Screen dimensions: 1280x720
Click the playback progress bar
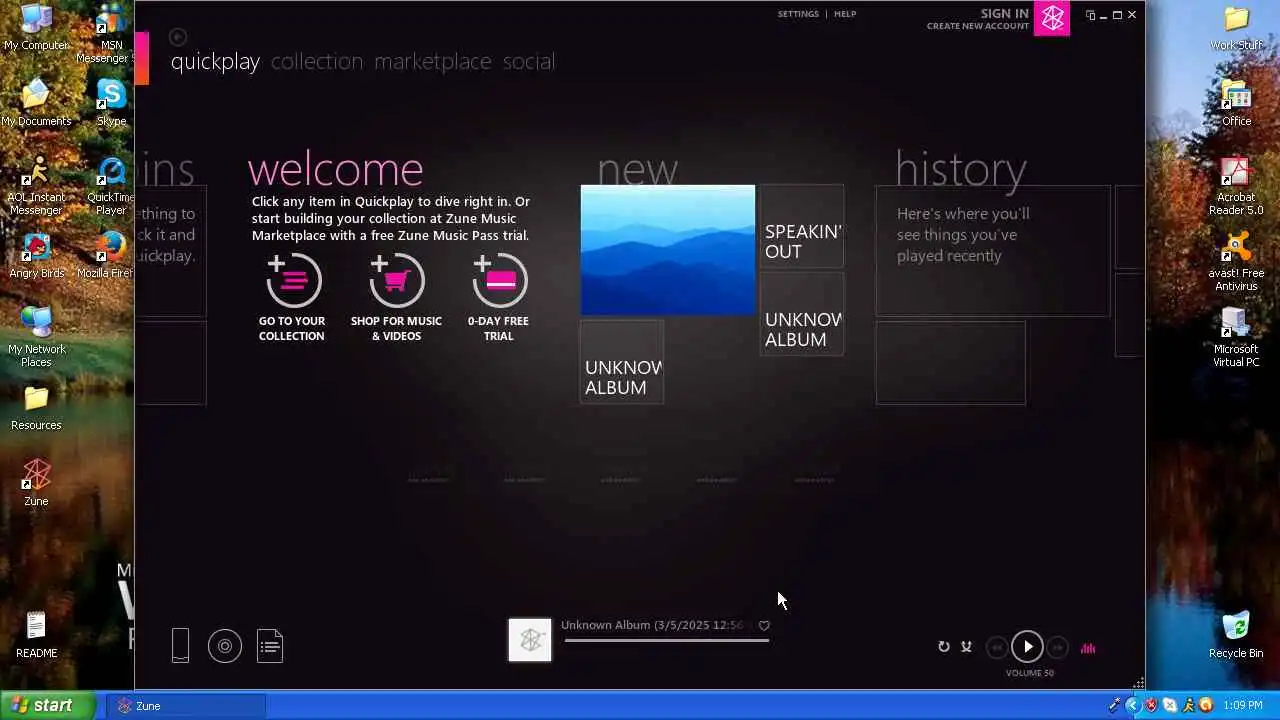coord(666,640)
